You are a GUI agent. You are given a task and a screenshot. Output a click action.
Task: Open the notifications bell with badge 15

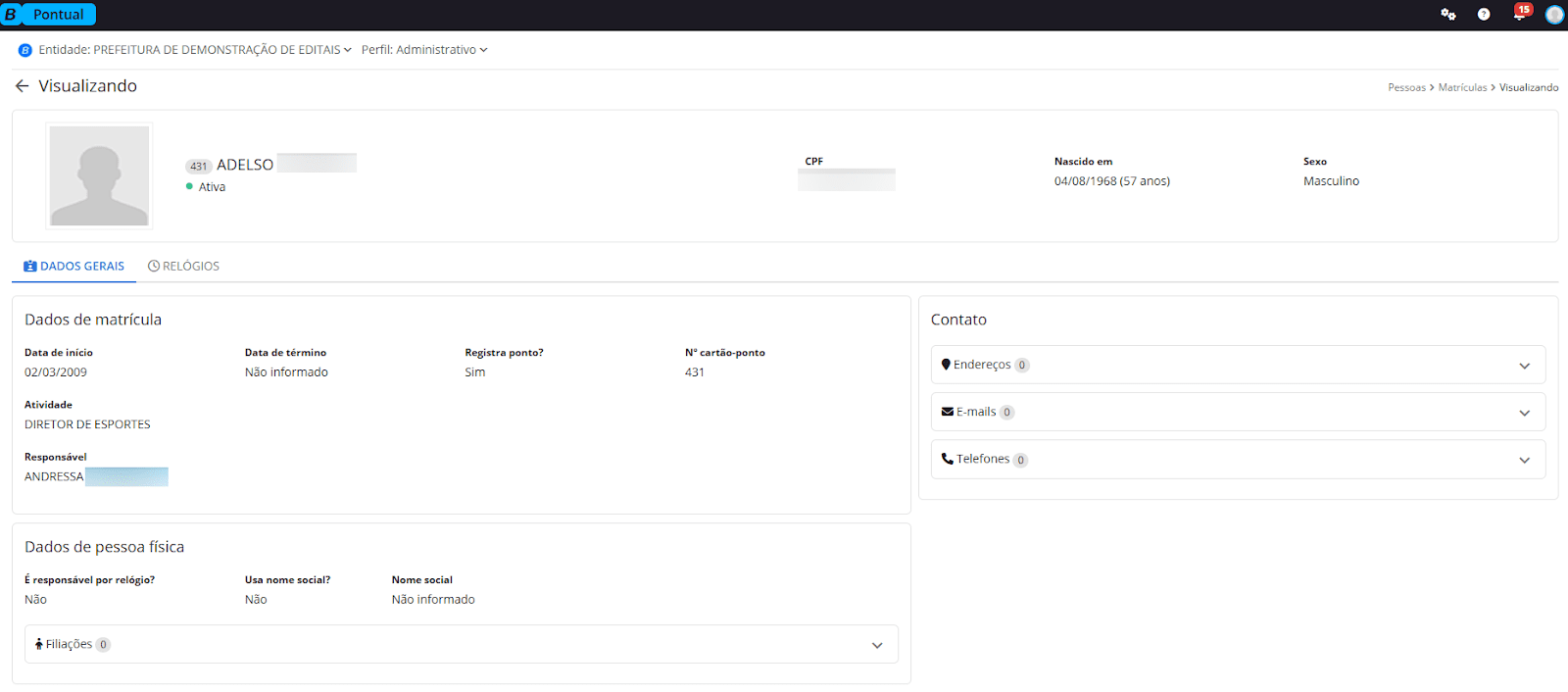[1519, 15]
